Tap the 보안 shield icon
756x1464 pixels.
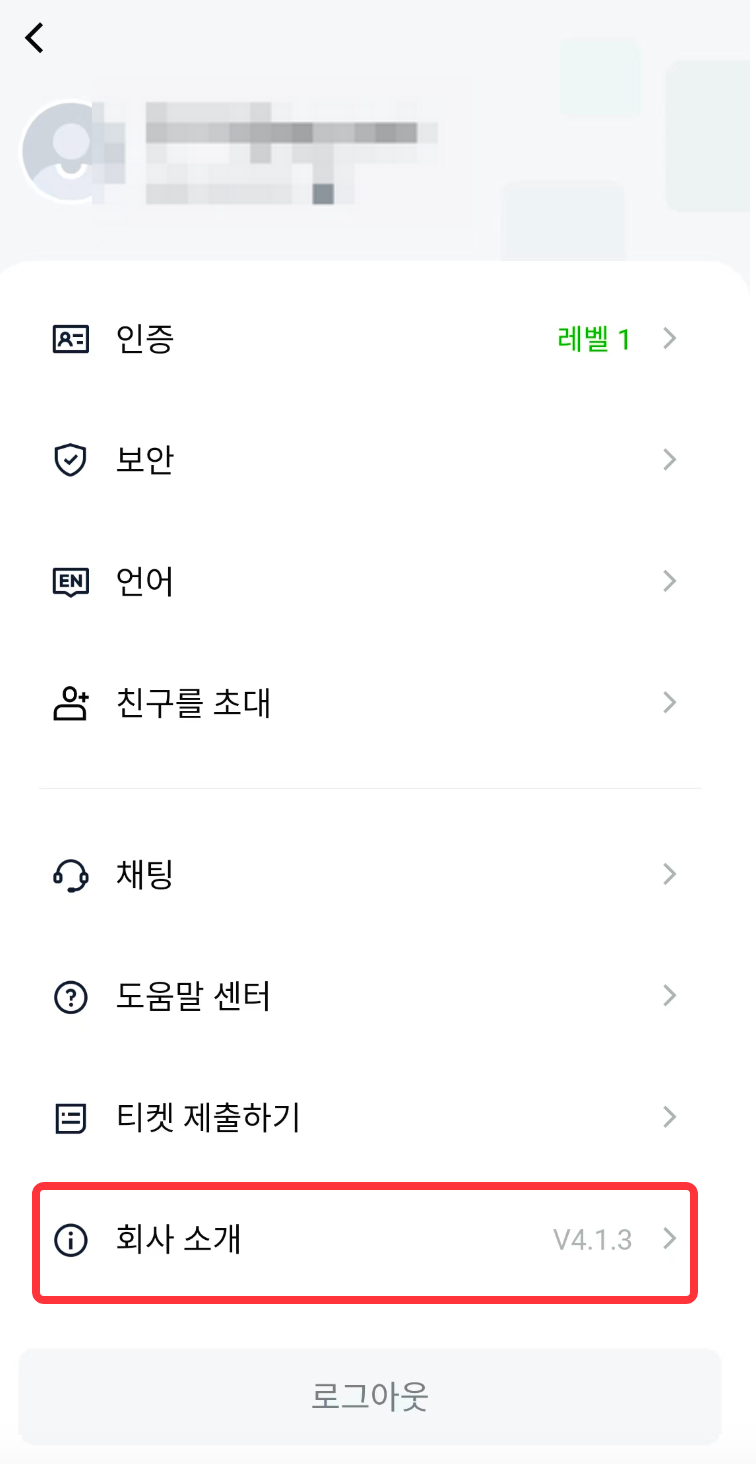click(70, 461)
